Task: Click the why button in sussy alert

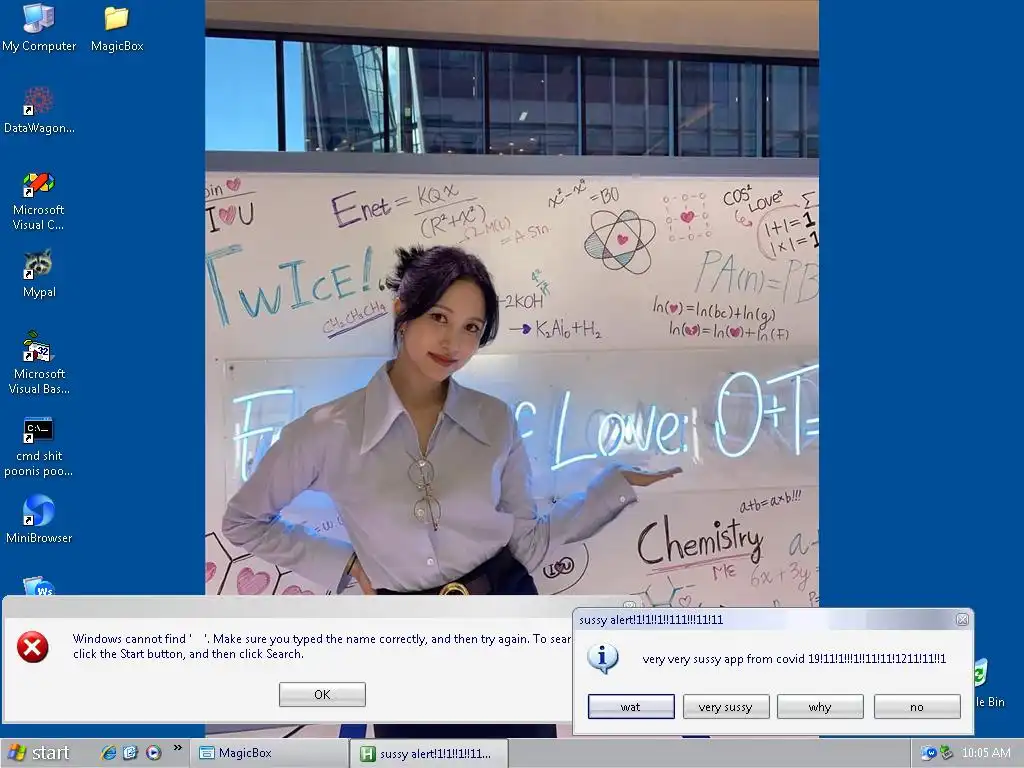Action: pyautogui.click(x=820, y=707)
